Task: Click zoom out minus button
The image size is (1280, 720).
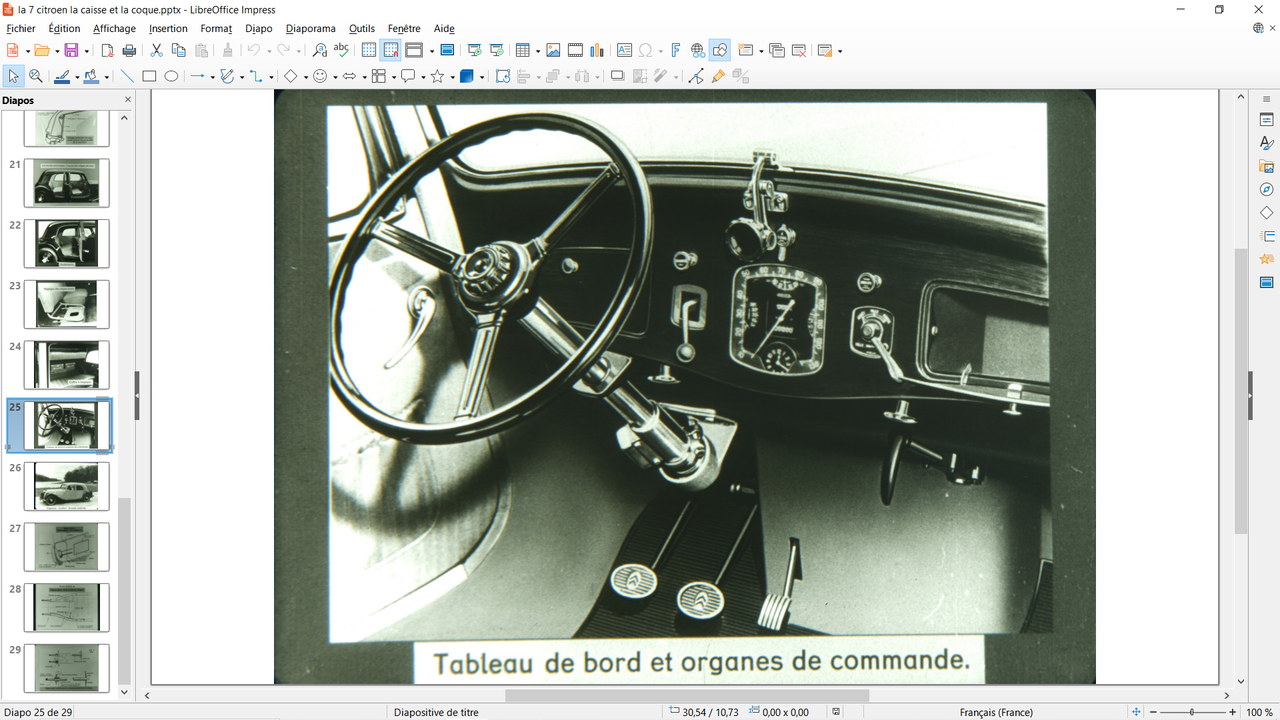Action: click(x=1153, y=712)
